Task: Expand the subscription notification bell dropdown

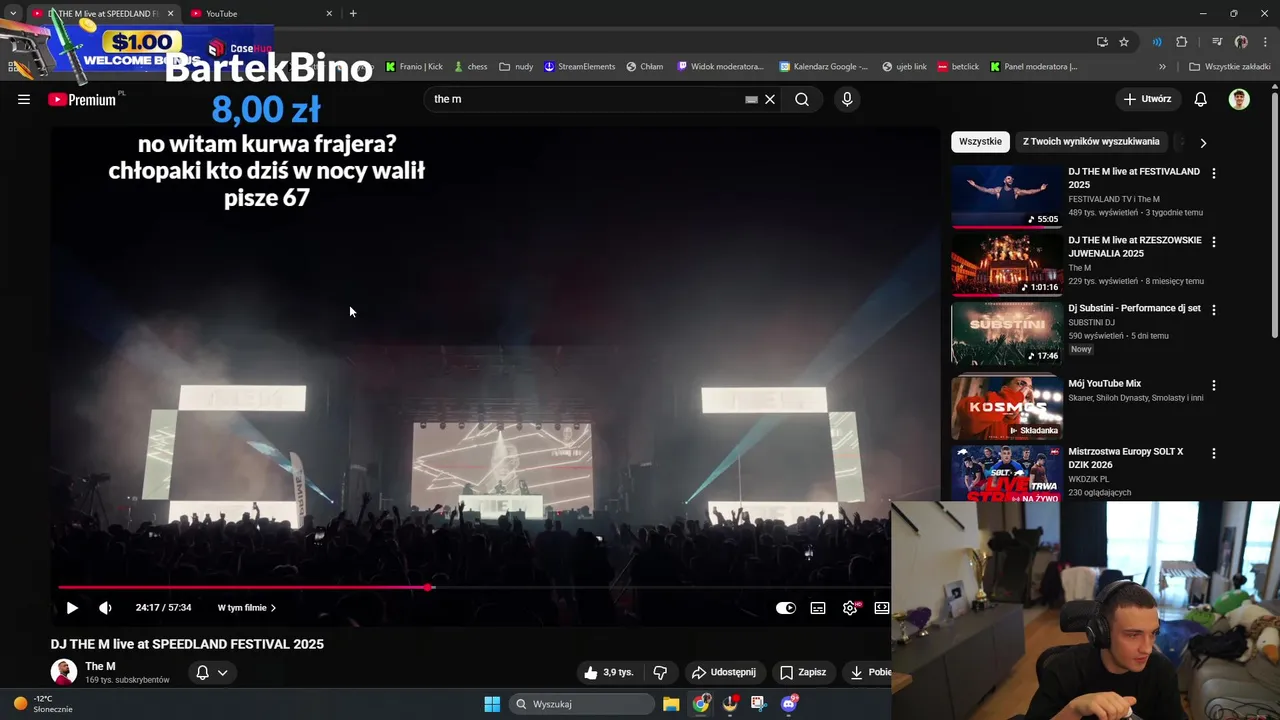Action: pos(212,673)
